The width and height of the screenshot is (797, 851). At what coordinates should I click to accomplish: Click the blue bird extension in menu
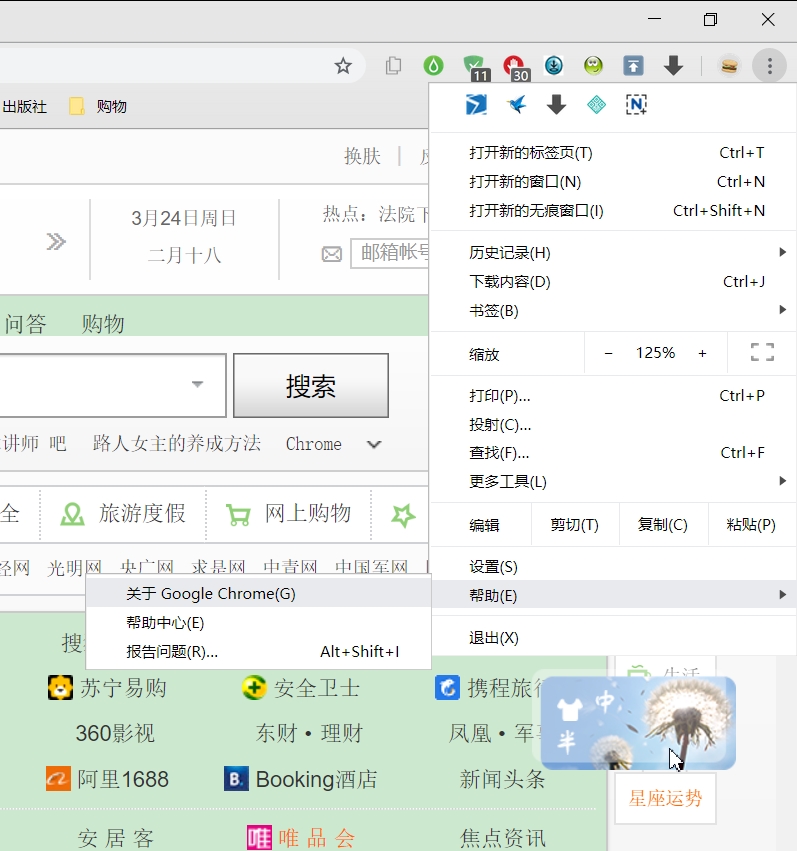(517, 104)
